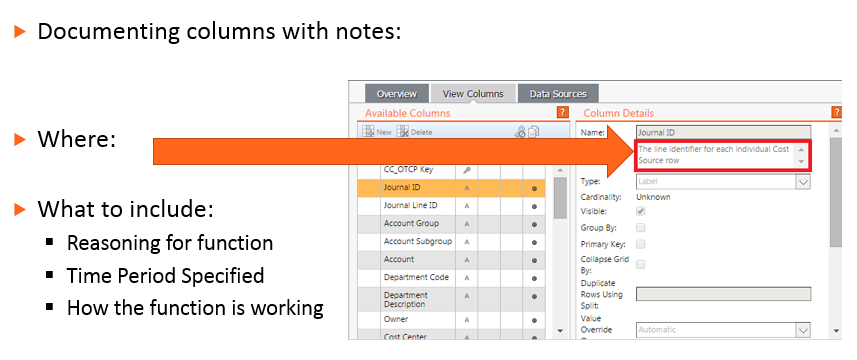
Task: Open help for the Available Columns panel
Action: pyautogui.click(x=563, y=113)
